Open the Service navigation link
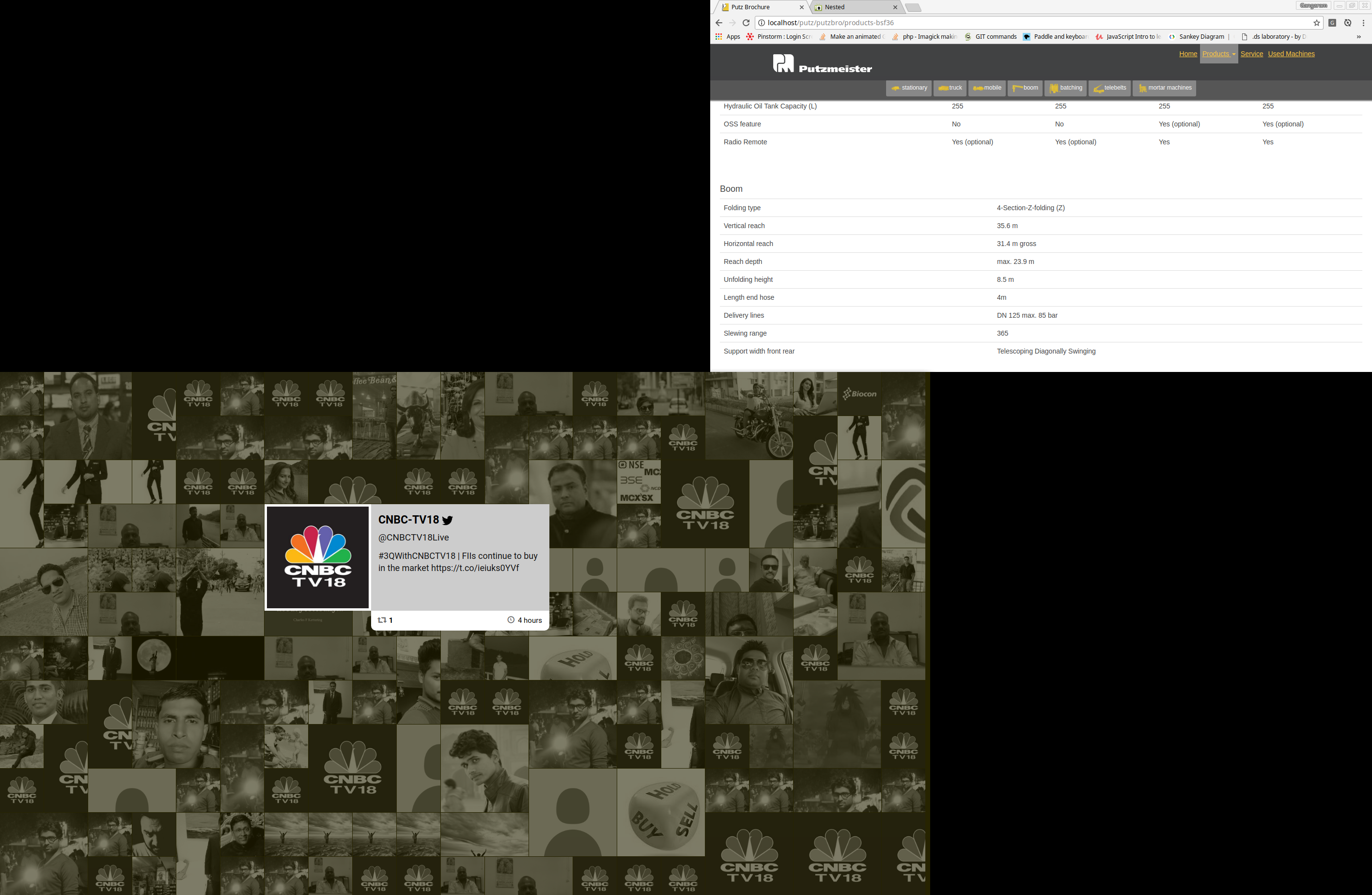1372x895 pixels. pyautogui.click(x=1251, y=54)
